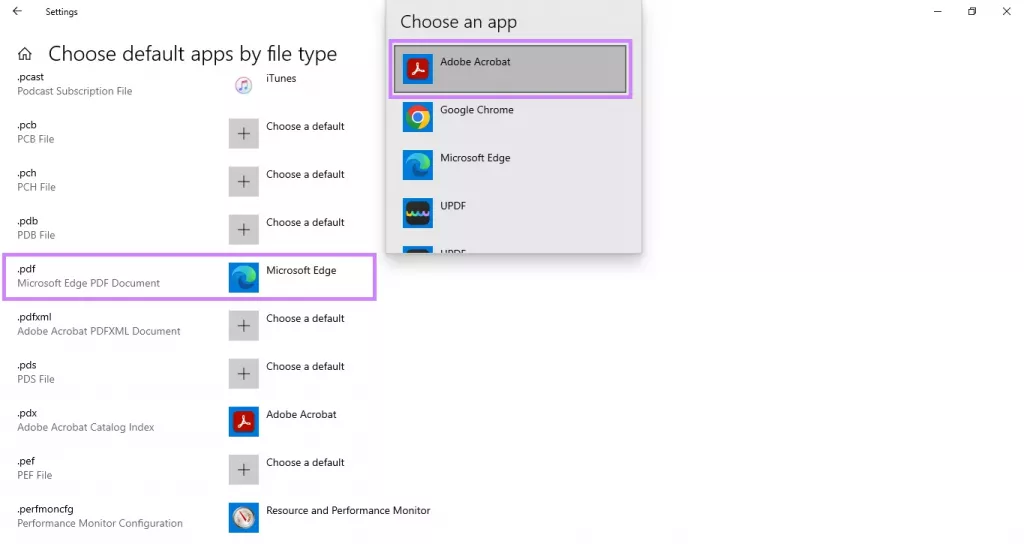This screenshot has width=1024, height=544.
Task: Click 'Microsoft Edge PDF Document' description
Action: point(88,283)
